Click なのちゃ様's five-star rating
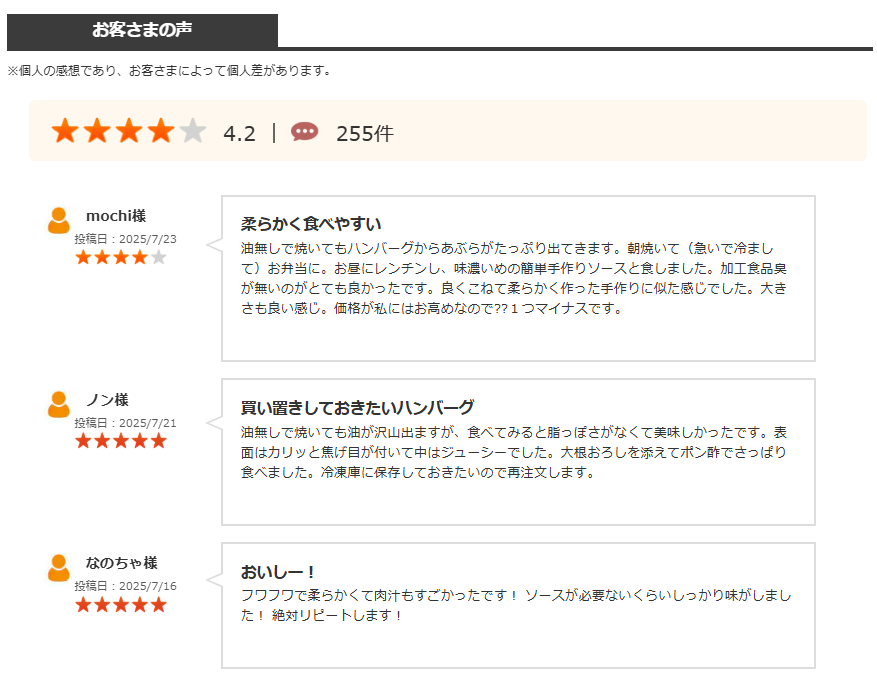The height and width of the screenshot is (677, 877). click(x=121, y=605)
